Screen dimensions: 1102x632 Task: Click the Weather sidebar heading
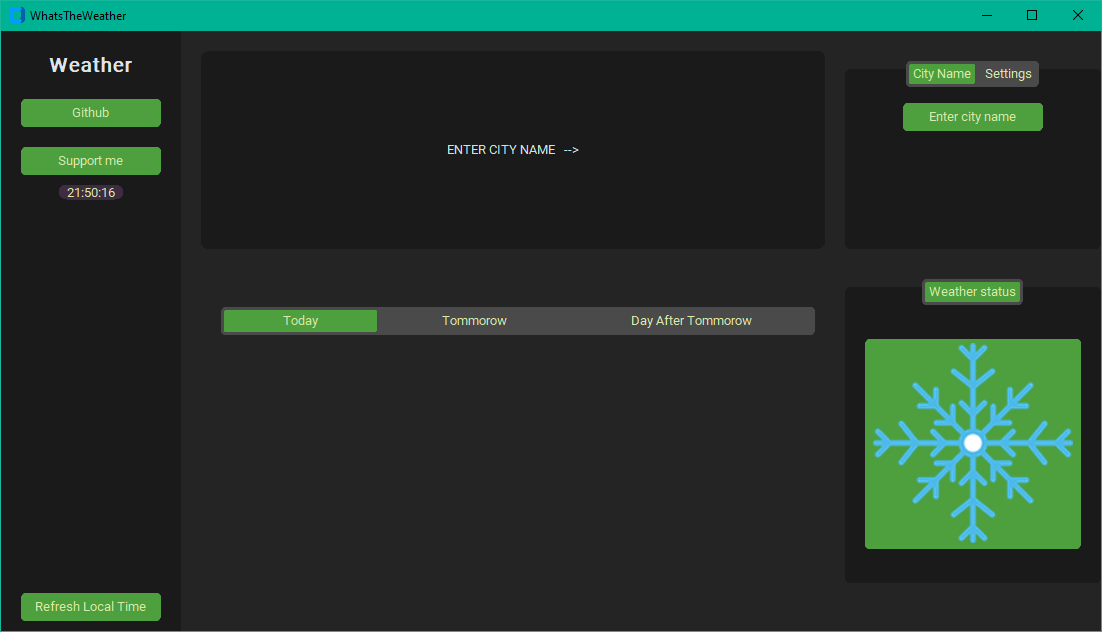click(x=91, y=65)
